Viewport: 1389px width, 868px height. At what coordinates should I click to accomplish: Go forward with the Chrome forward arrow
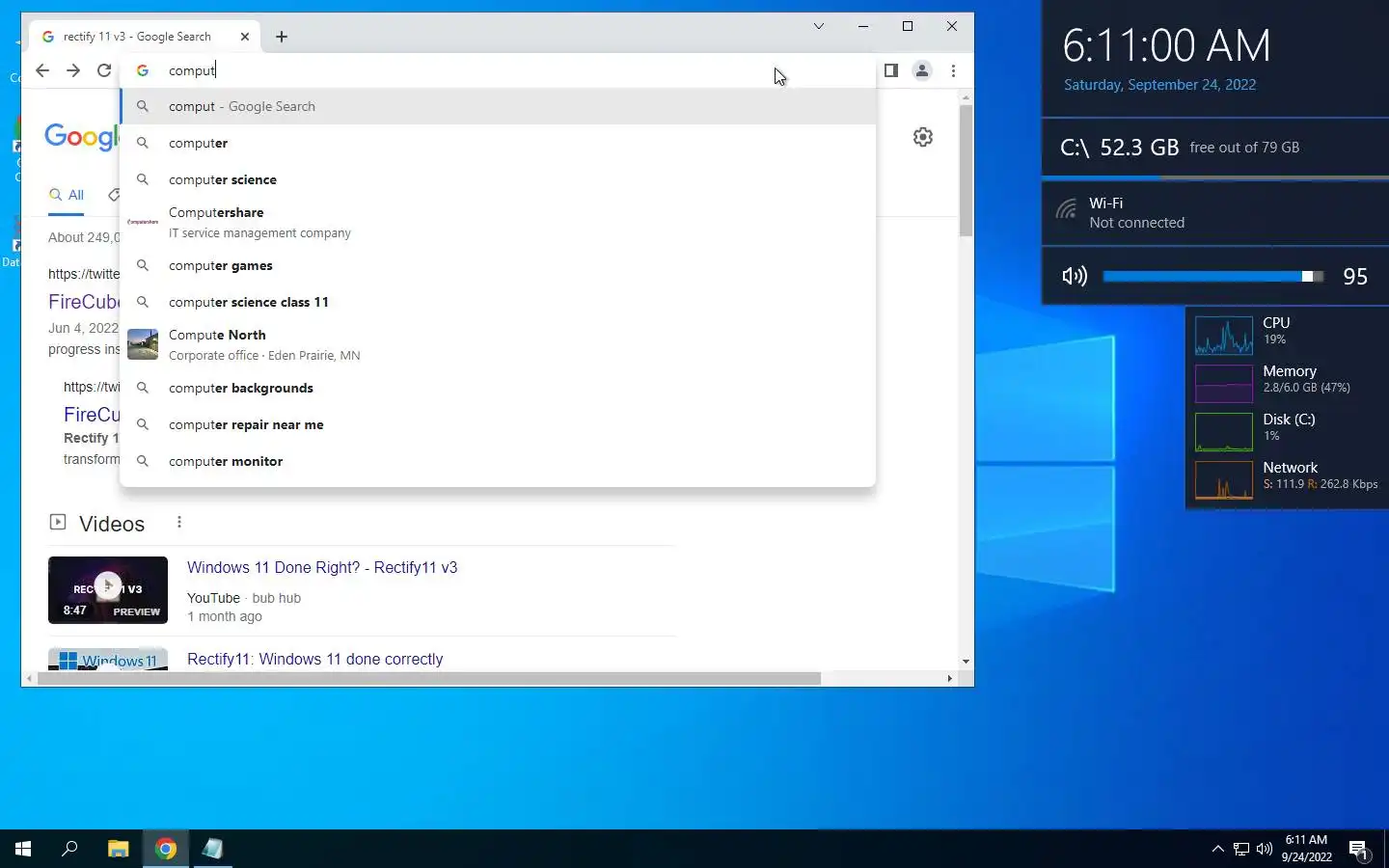pos(73,70)
